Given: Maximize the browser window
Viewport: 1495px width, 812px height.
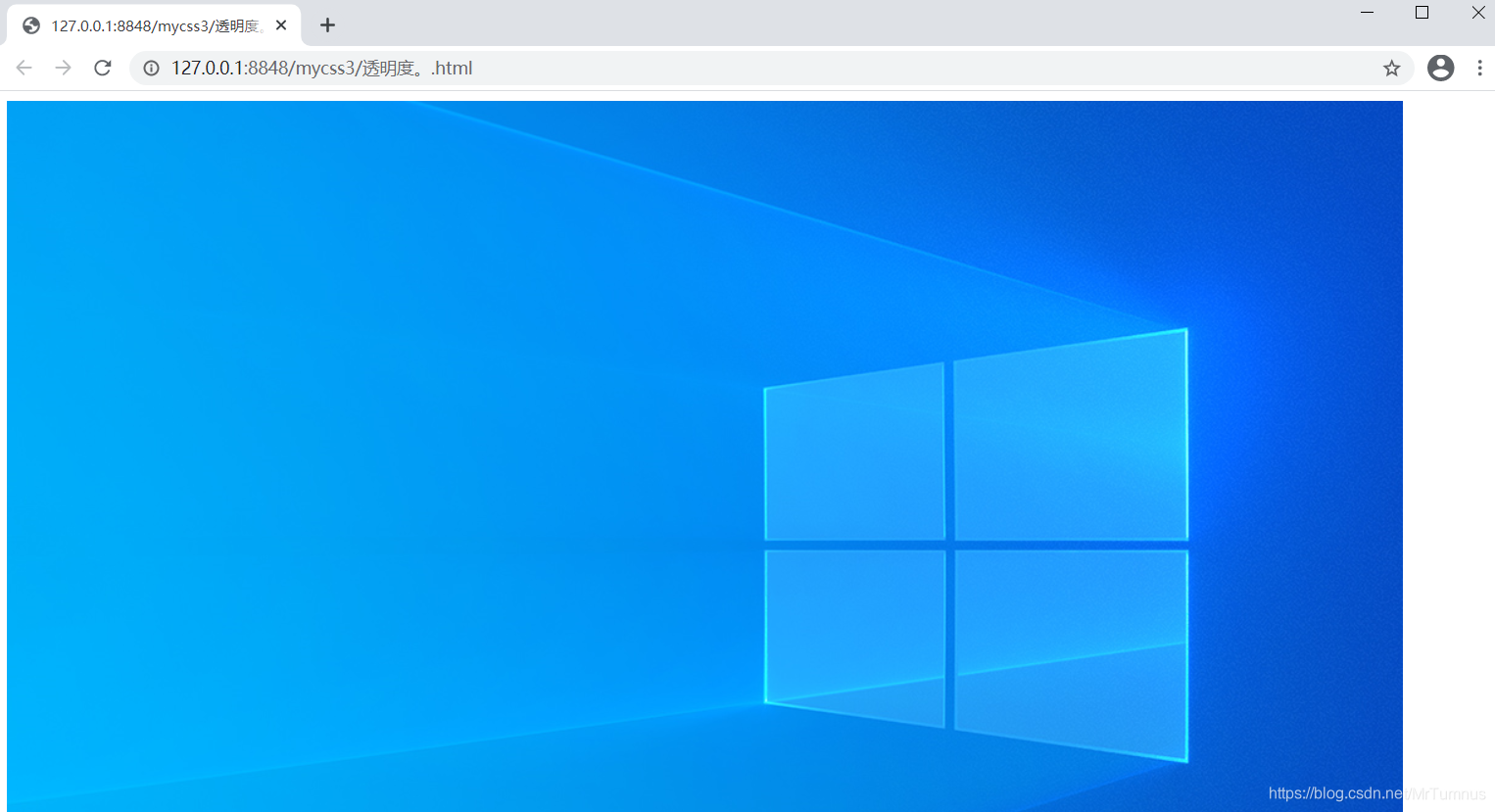Looking at the screenshot, I should tap(1422, 13).
